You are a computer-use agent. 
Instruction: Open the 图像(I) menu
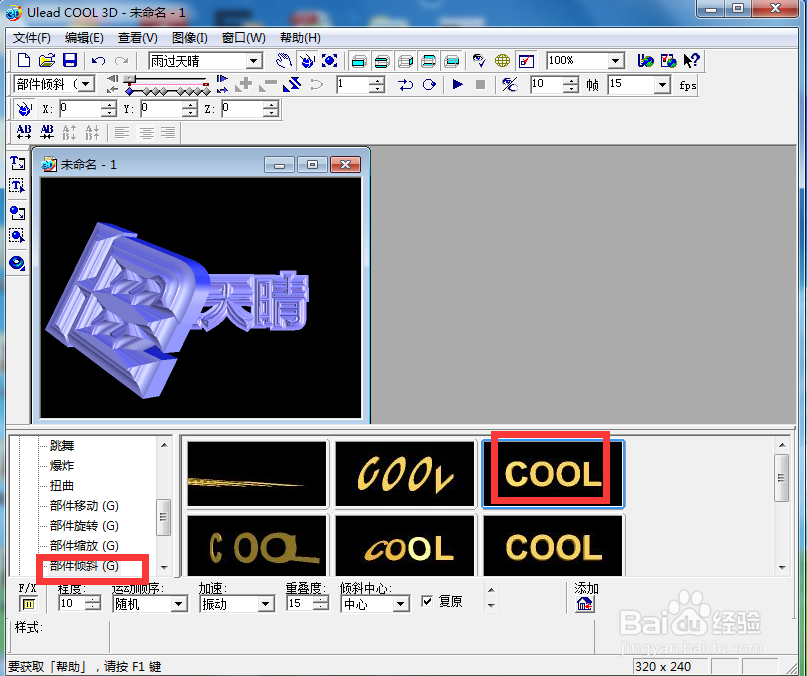[189, 38]
